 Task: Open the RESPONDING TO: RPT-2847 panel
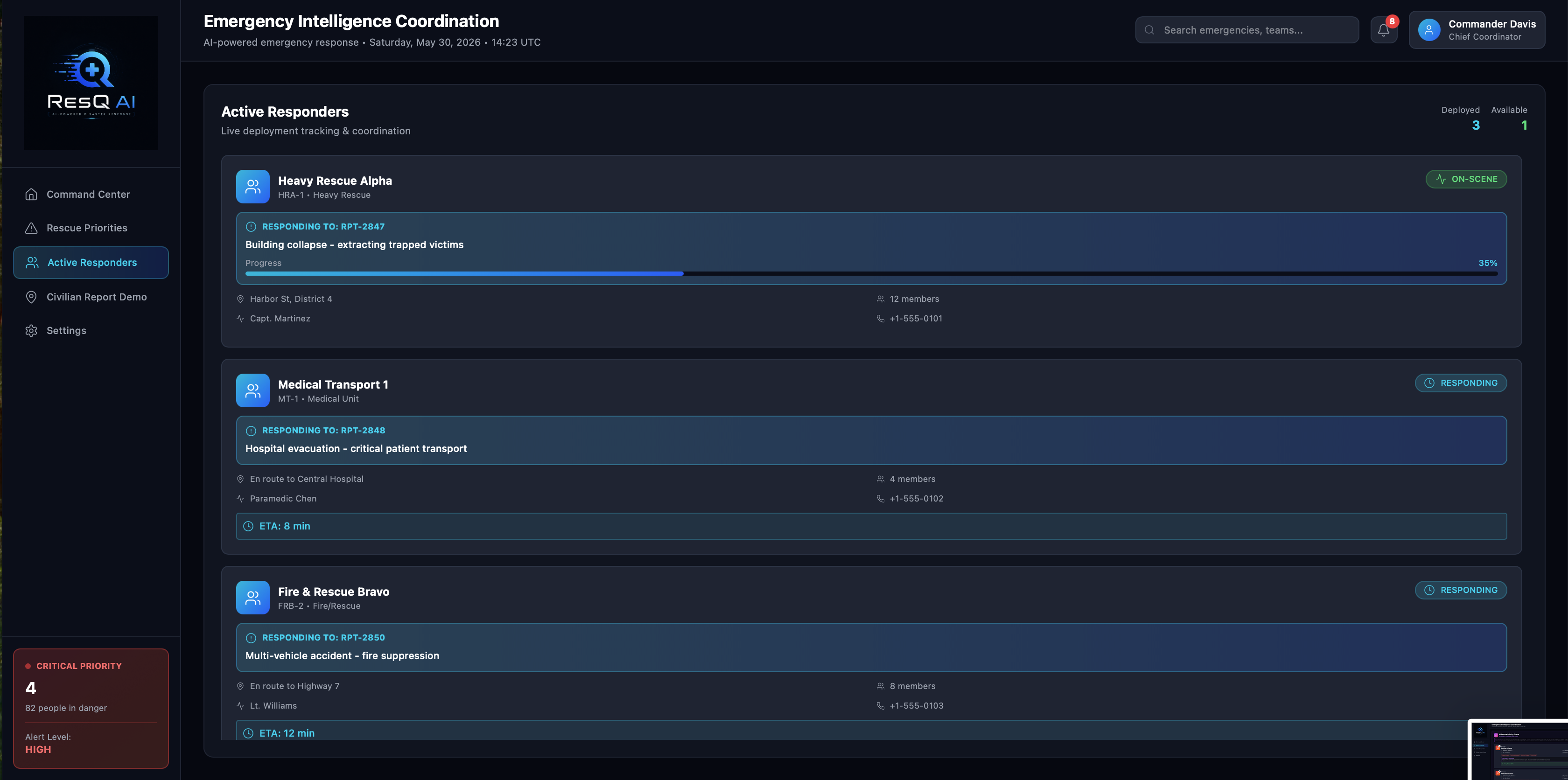[x=871, y=248]
